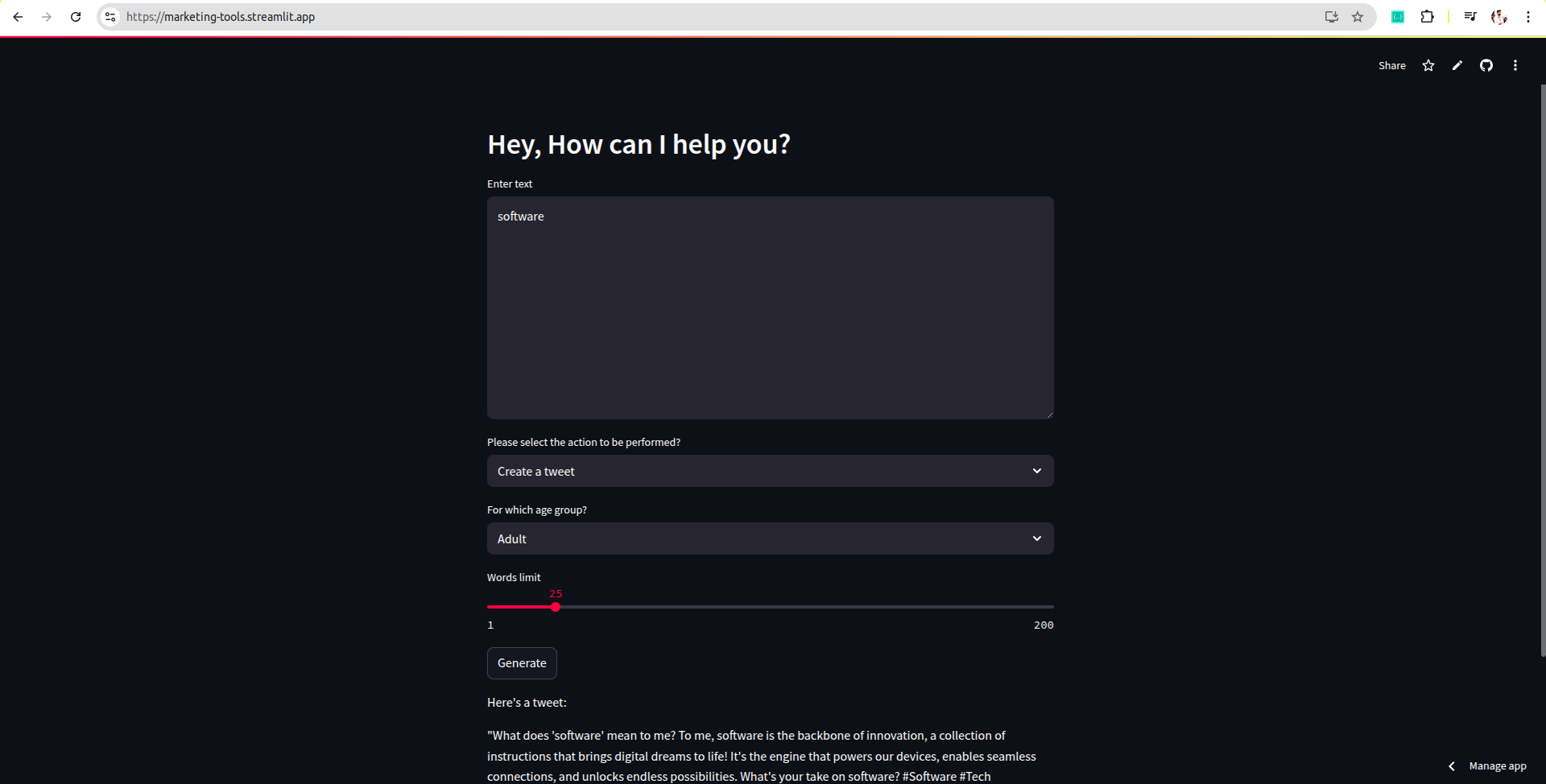
Task: Click the Words limit slider handle at 25
Action: pos(556,607)
